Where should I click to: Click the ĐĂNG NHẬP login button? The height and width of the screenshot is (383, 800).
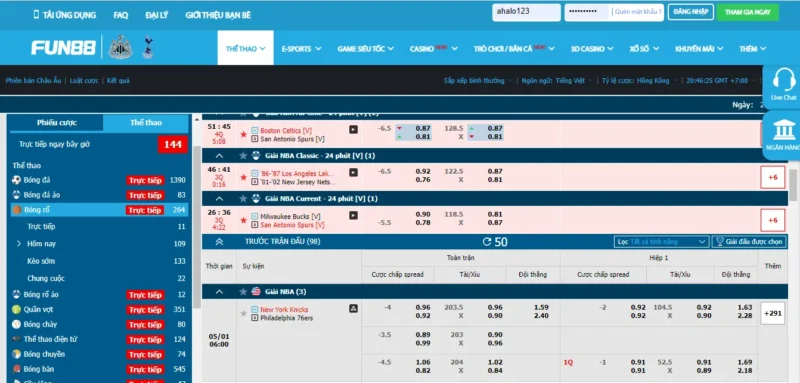pos(690,12)
